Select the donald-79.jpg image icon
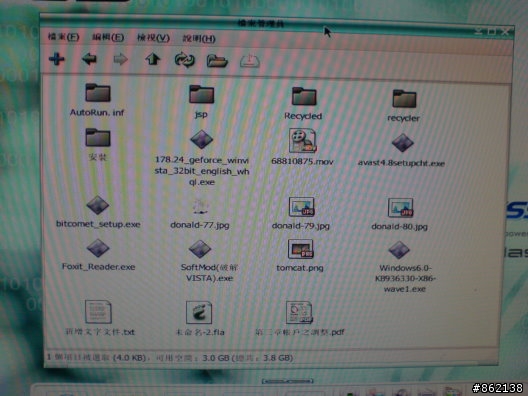The height and width of the screenshot is (396, 528). pyautogui.click(x=301, y=207)
